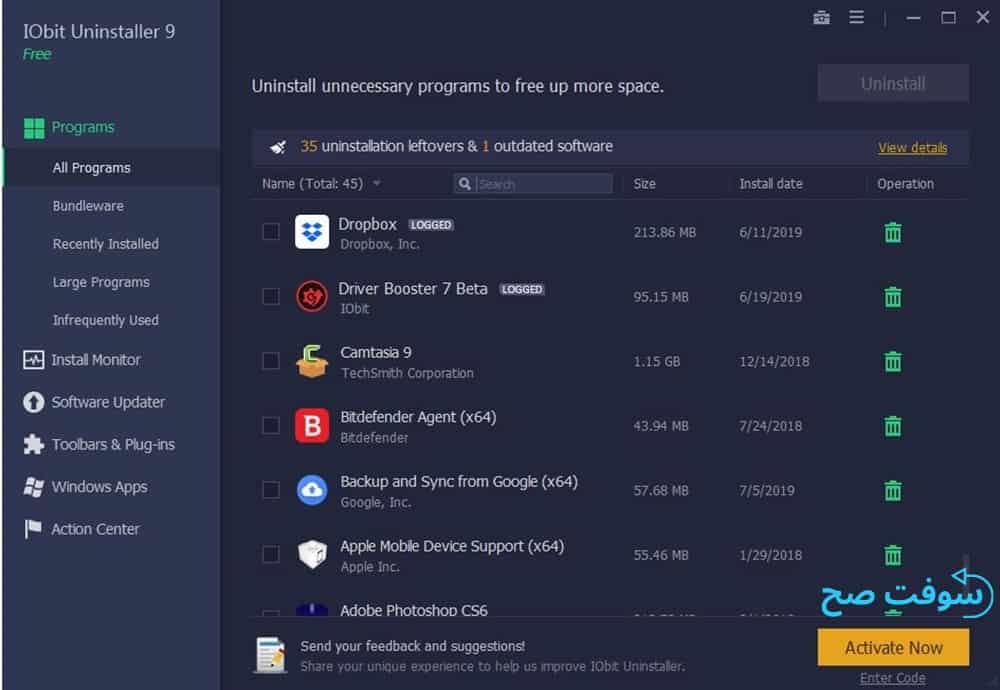The image size is (1000, 690).
Task: Click the Dropbox app icon
Action: click(x=312, y=231)
